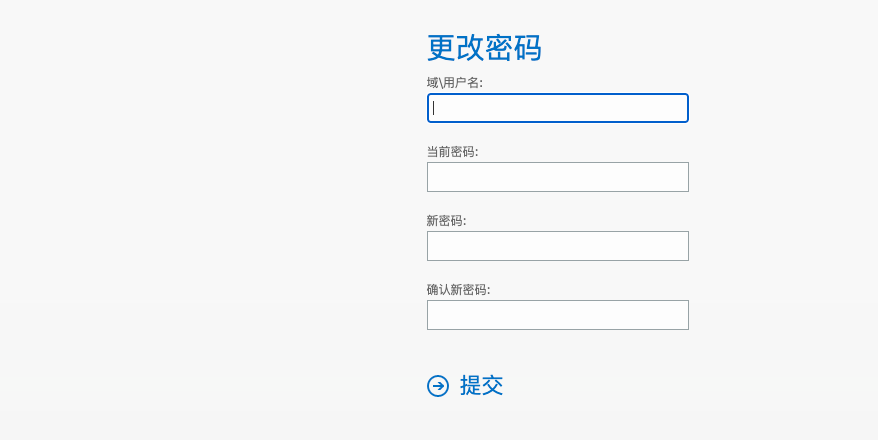This screenshot has width=878, height=440.
Task: Click the 域\用户名 label text
Action: click(454, 83)
